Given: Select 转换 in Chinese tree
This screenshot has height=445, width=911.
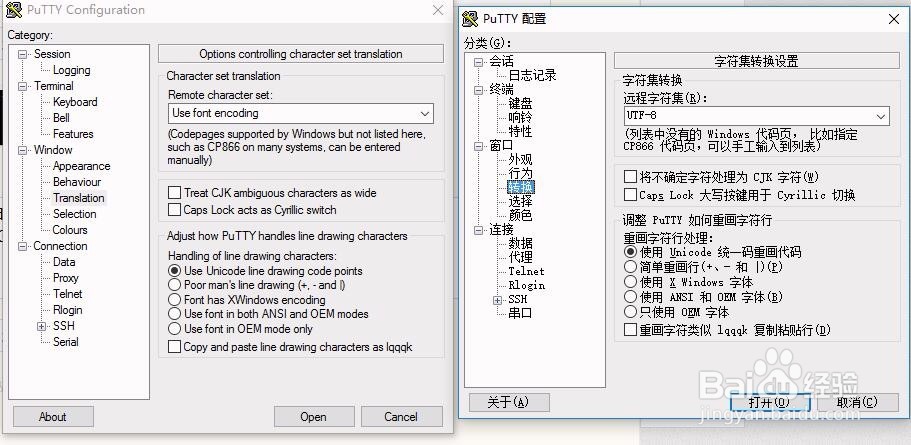Looking at the screenshot, I should click(521, 188).
